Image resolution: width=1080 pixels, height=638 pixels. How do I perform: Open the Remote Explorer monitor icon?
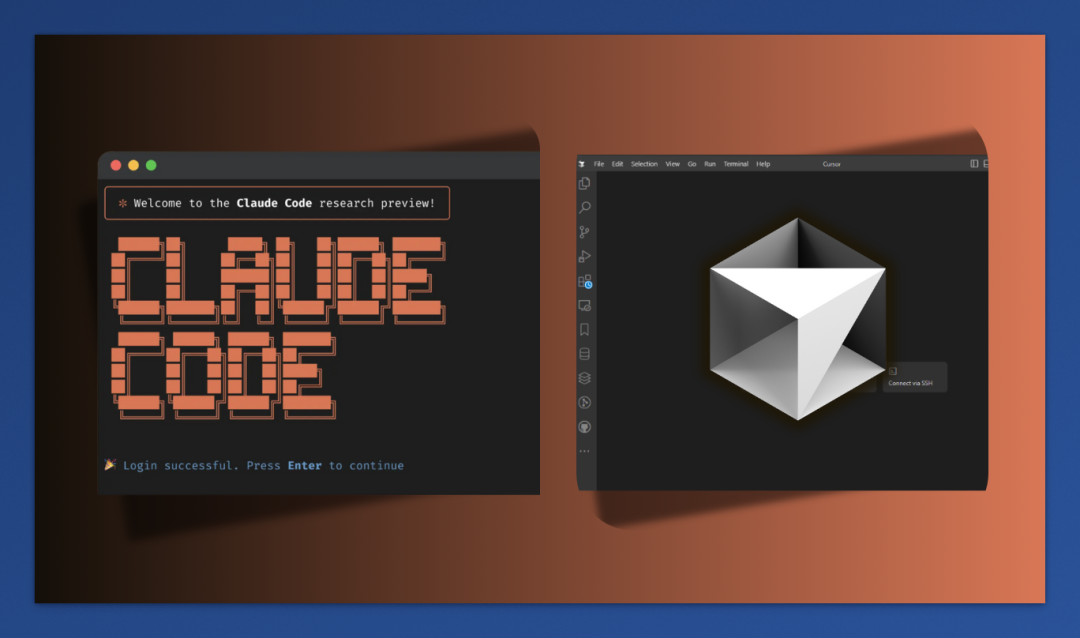584,305
